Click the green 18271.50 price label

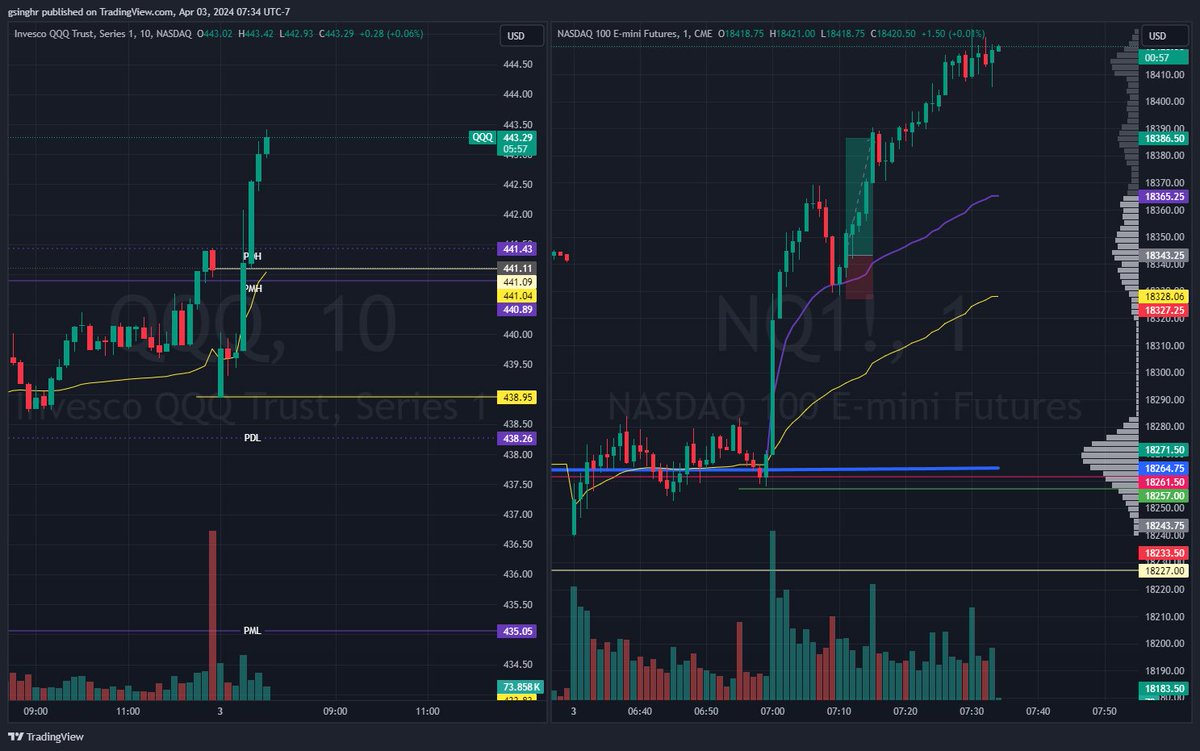(1163, 451)
